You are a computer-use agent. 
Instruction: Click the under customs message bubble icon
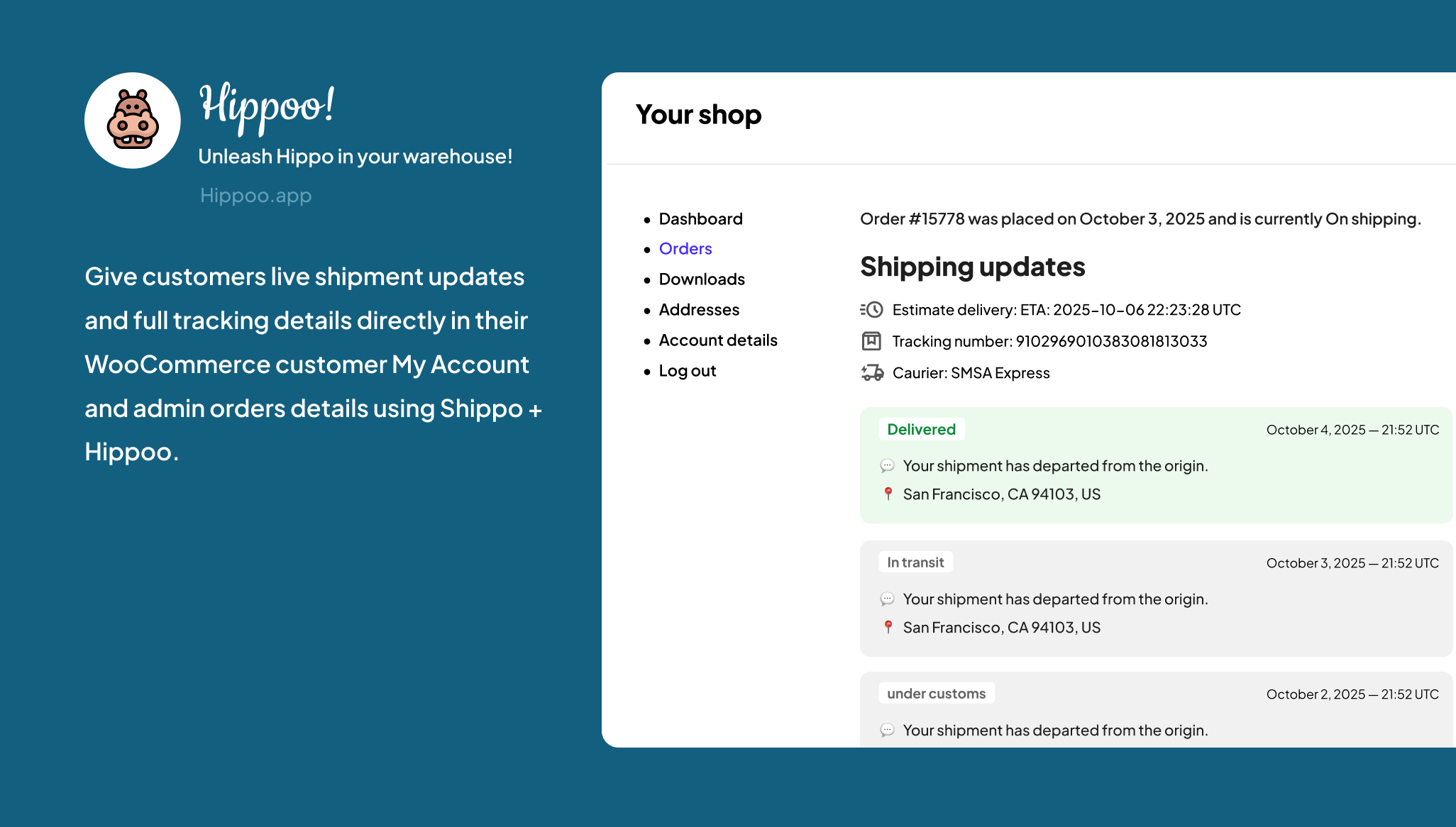coord(887,731)
